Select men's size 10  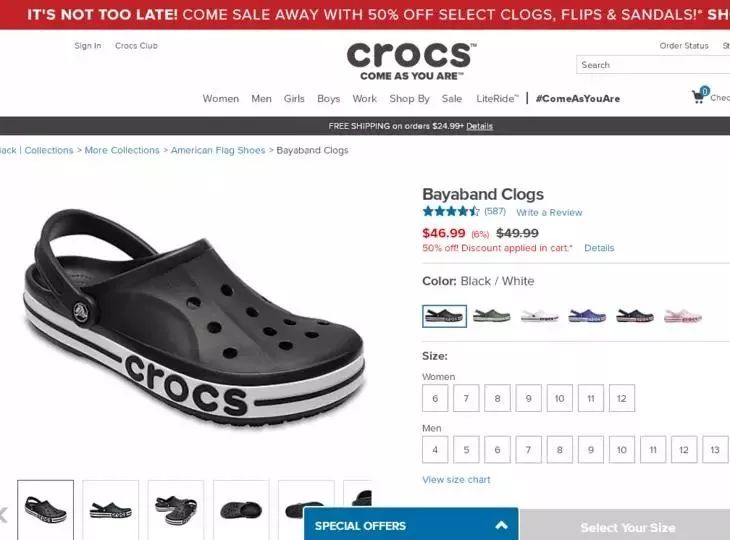(622, 450)
